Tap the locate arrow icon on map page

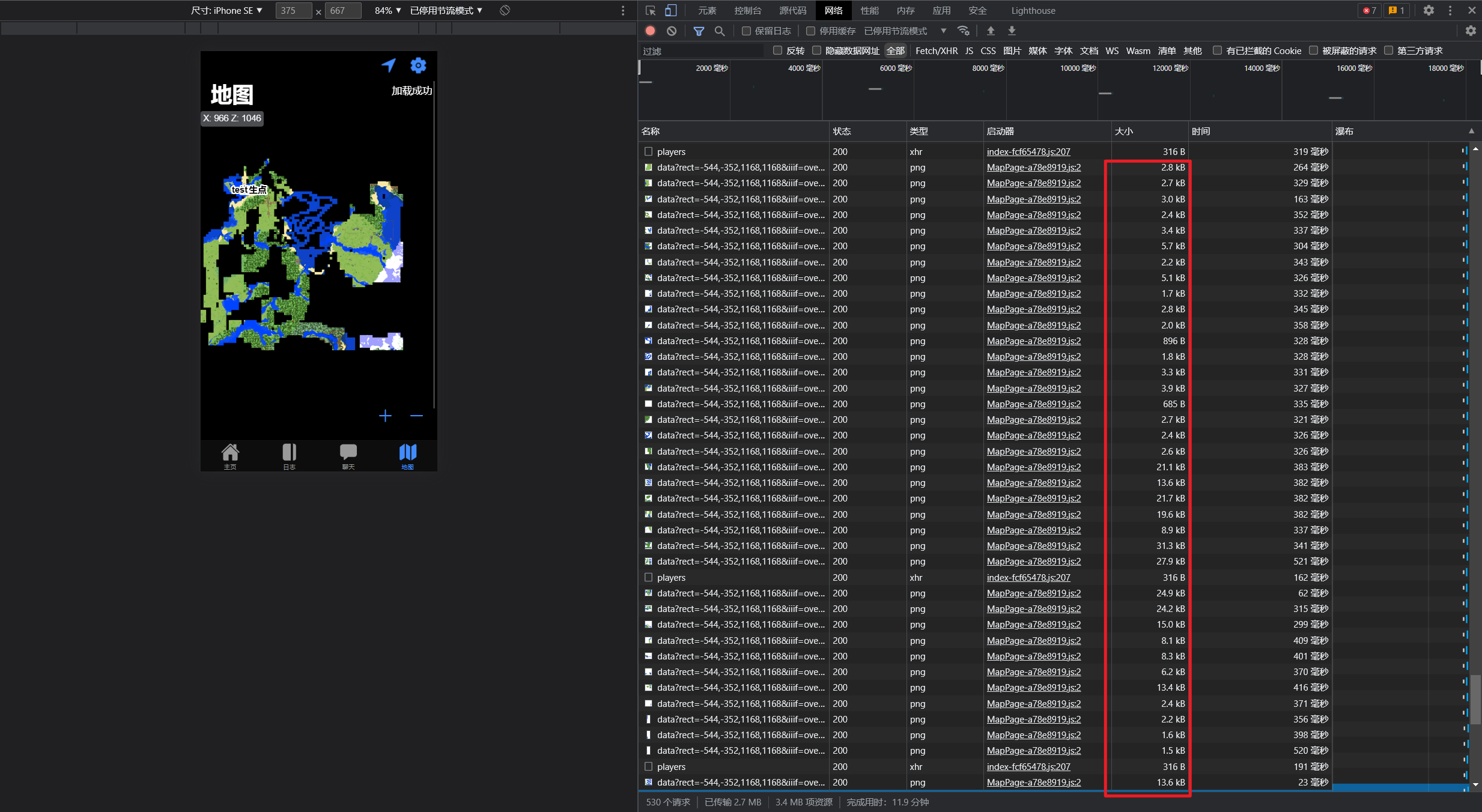pyautogui.click(x=389, y=65)
